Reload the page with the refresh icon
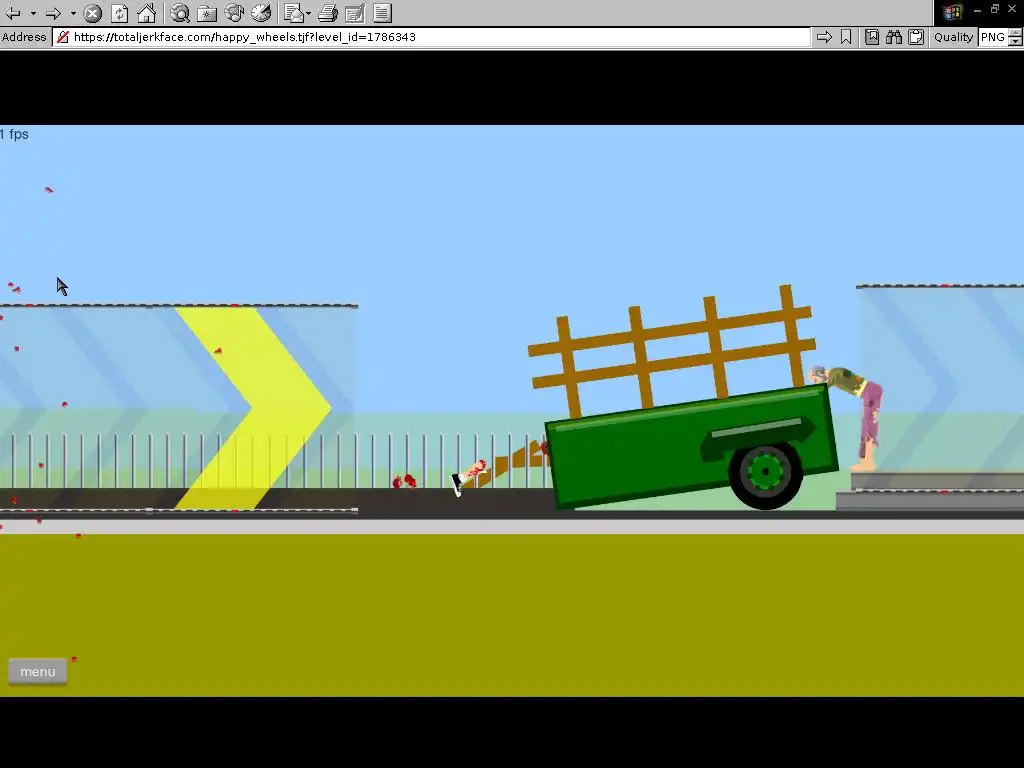 point(120,13)
